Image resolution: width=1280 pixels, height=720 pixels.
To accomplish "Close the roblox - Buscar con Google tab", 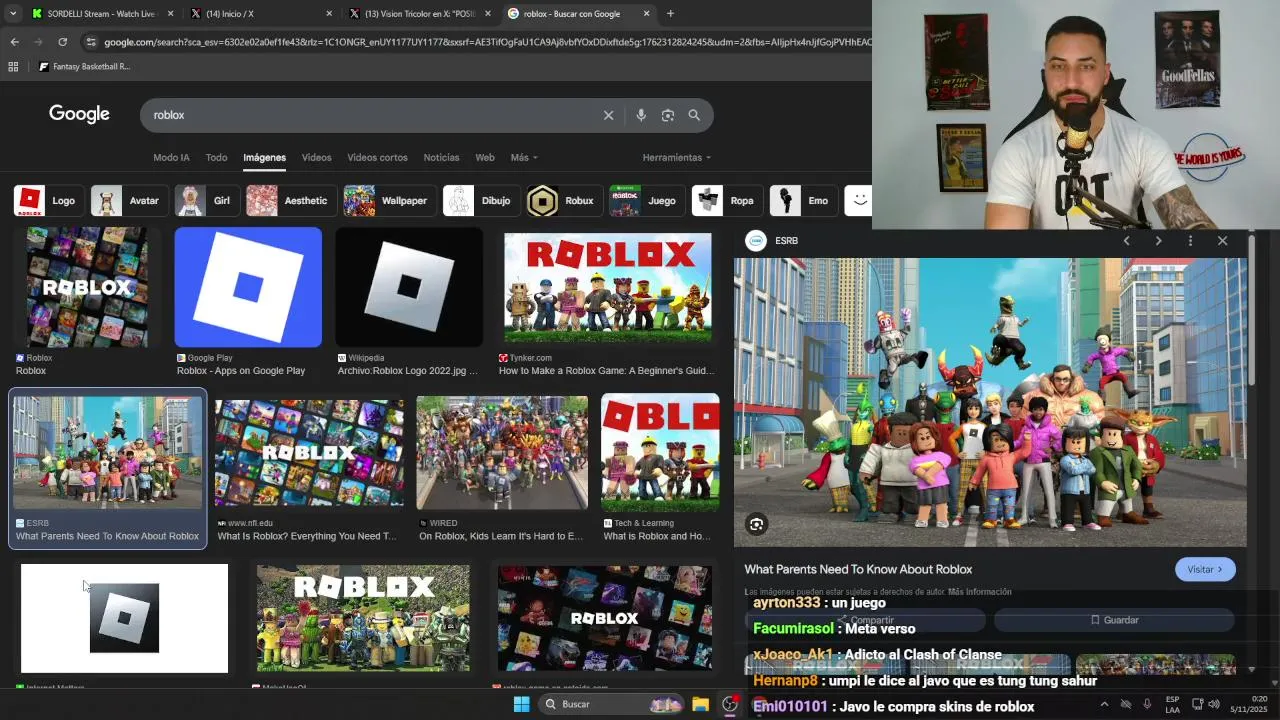I will (x=646, y=14).
